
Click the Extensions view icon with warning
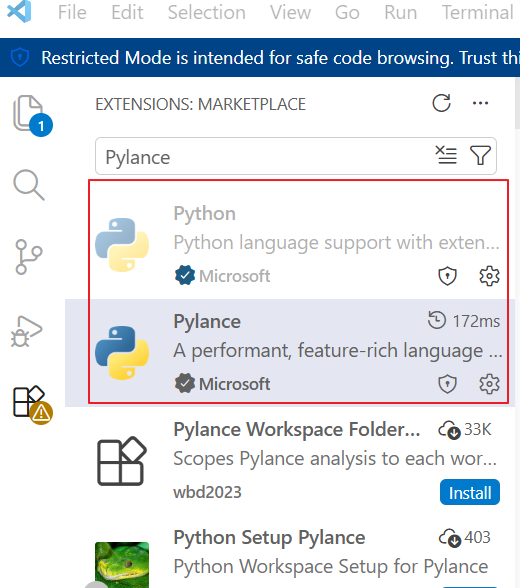coord(32,405)
